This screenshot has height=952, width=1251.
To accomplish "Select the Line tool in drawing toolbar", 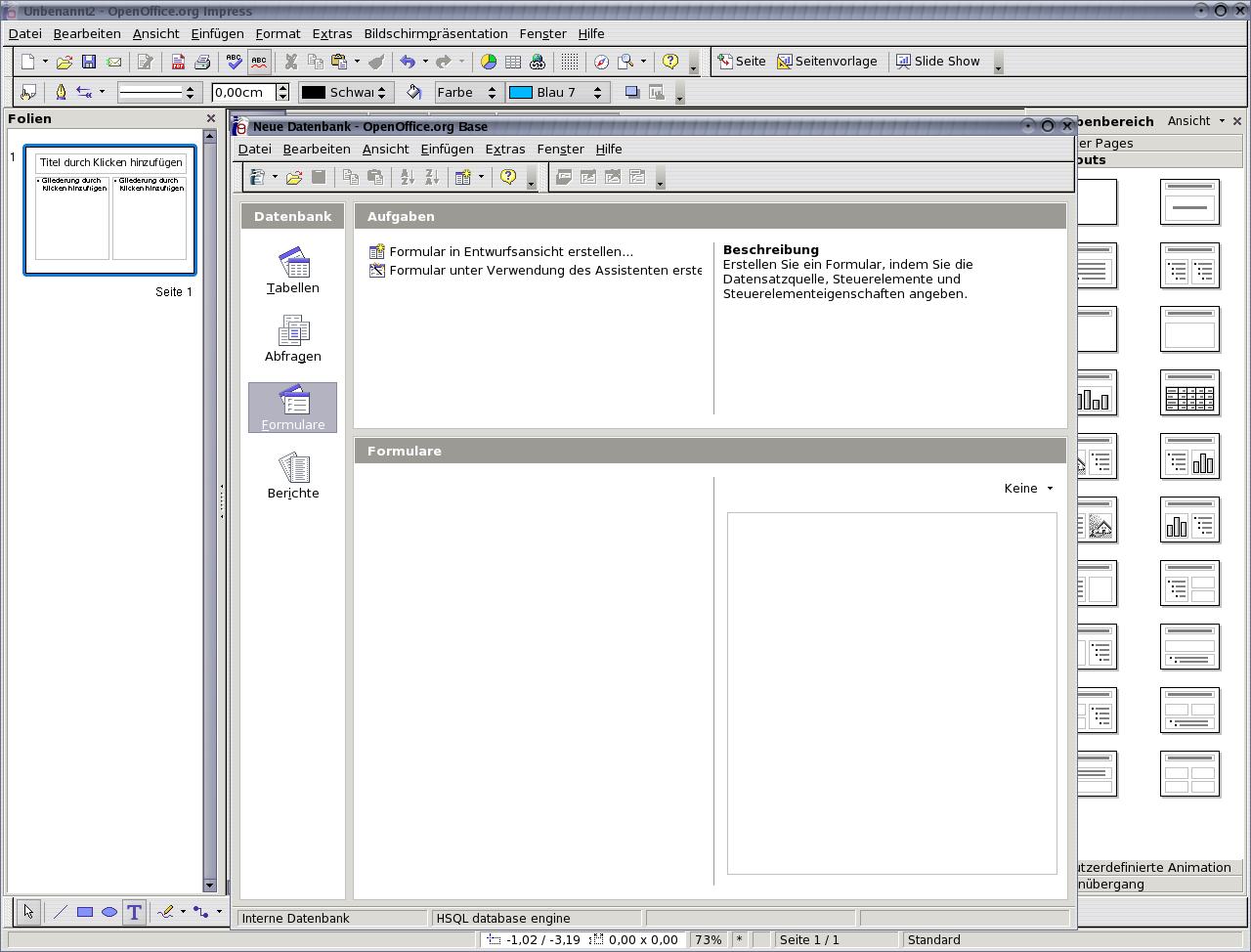I will point(61,912).
